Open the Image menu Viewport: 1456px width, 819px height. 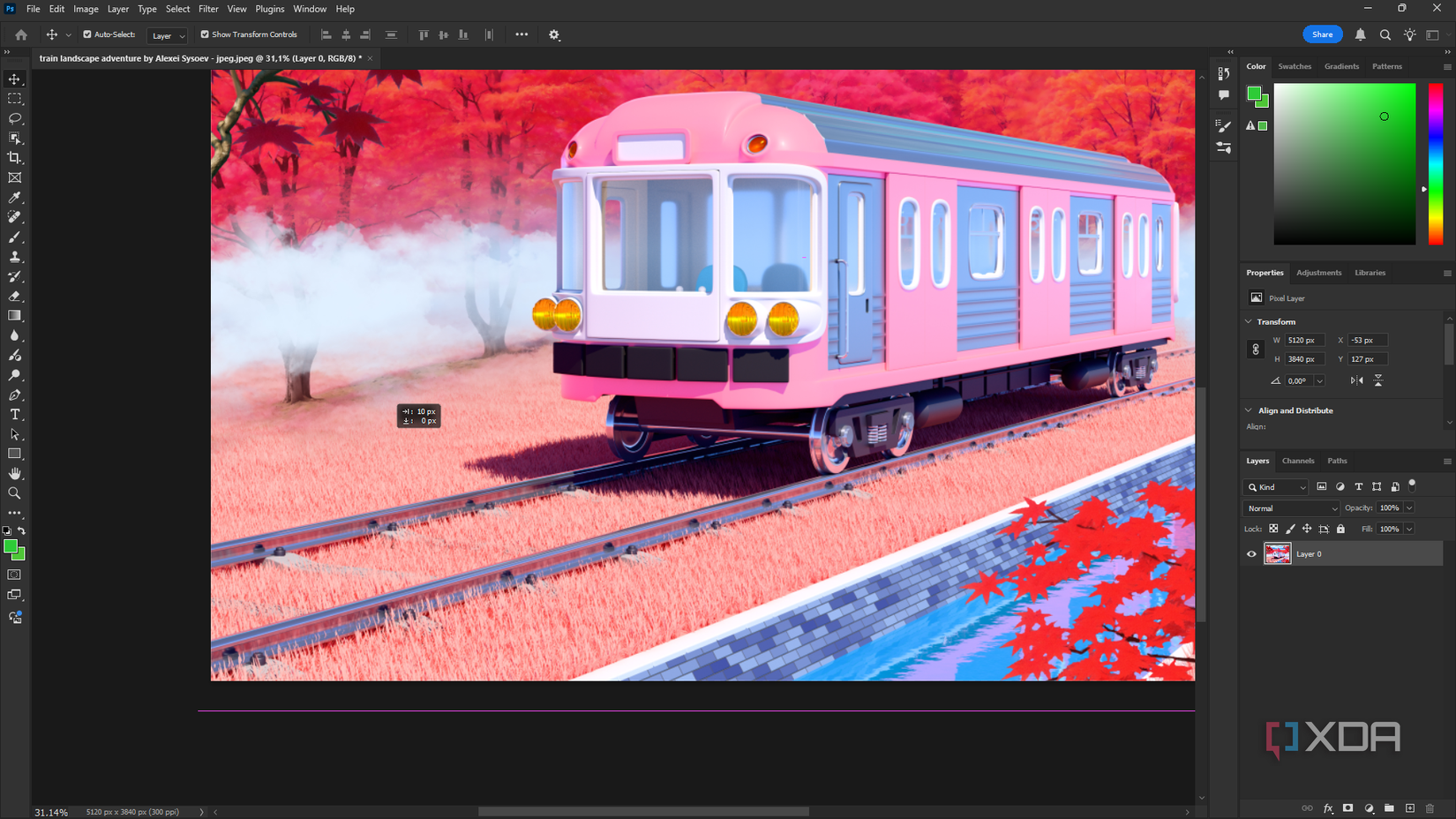(86, 9)
